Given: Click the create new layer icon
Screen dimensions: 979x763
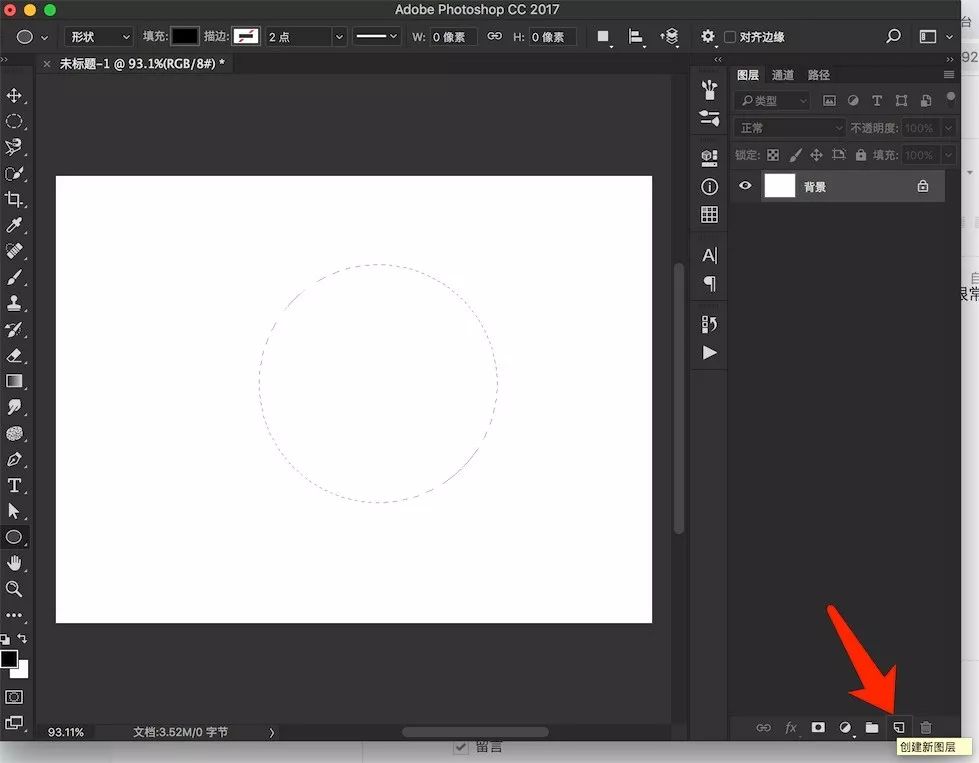Looking at the screenshot, I should pyautogui.click(x=898, y=727).
